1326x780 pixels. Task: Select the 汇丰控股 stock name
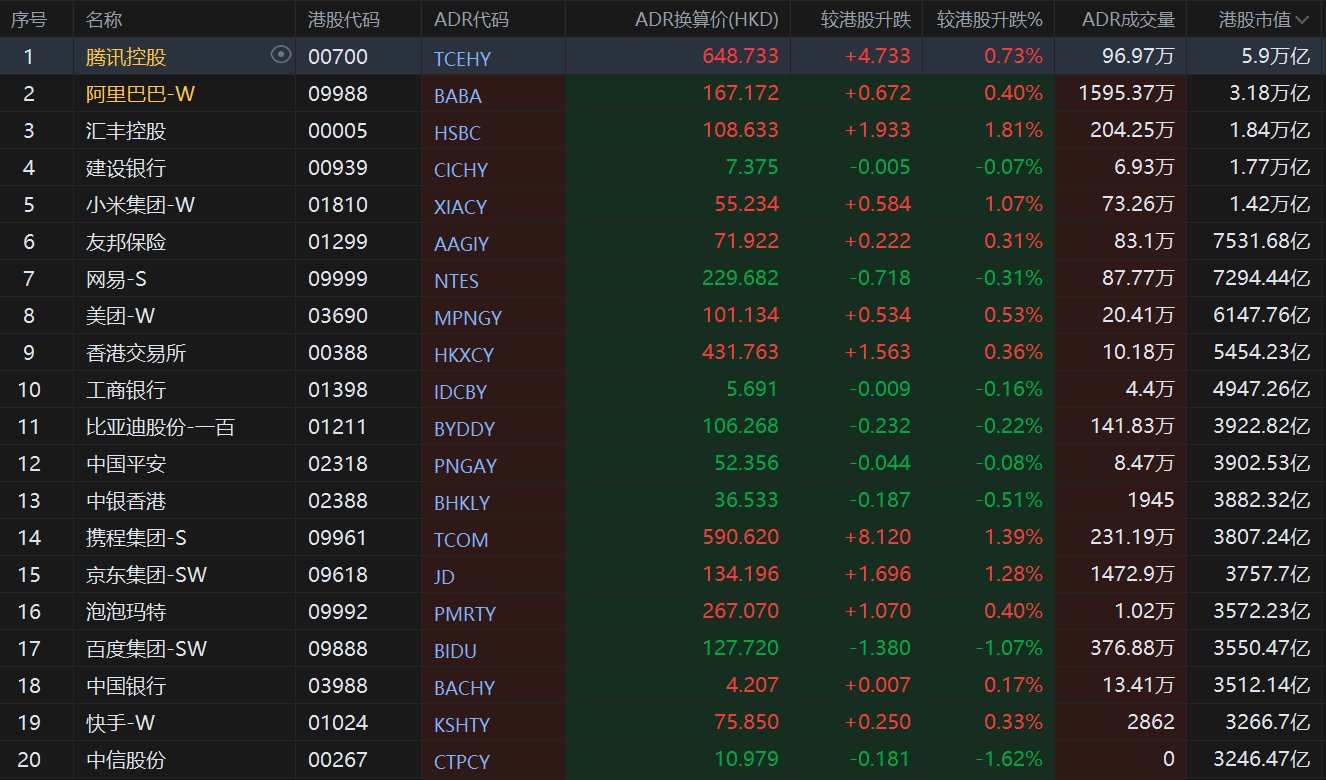point(126,131)
